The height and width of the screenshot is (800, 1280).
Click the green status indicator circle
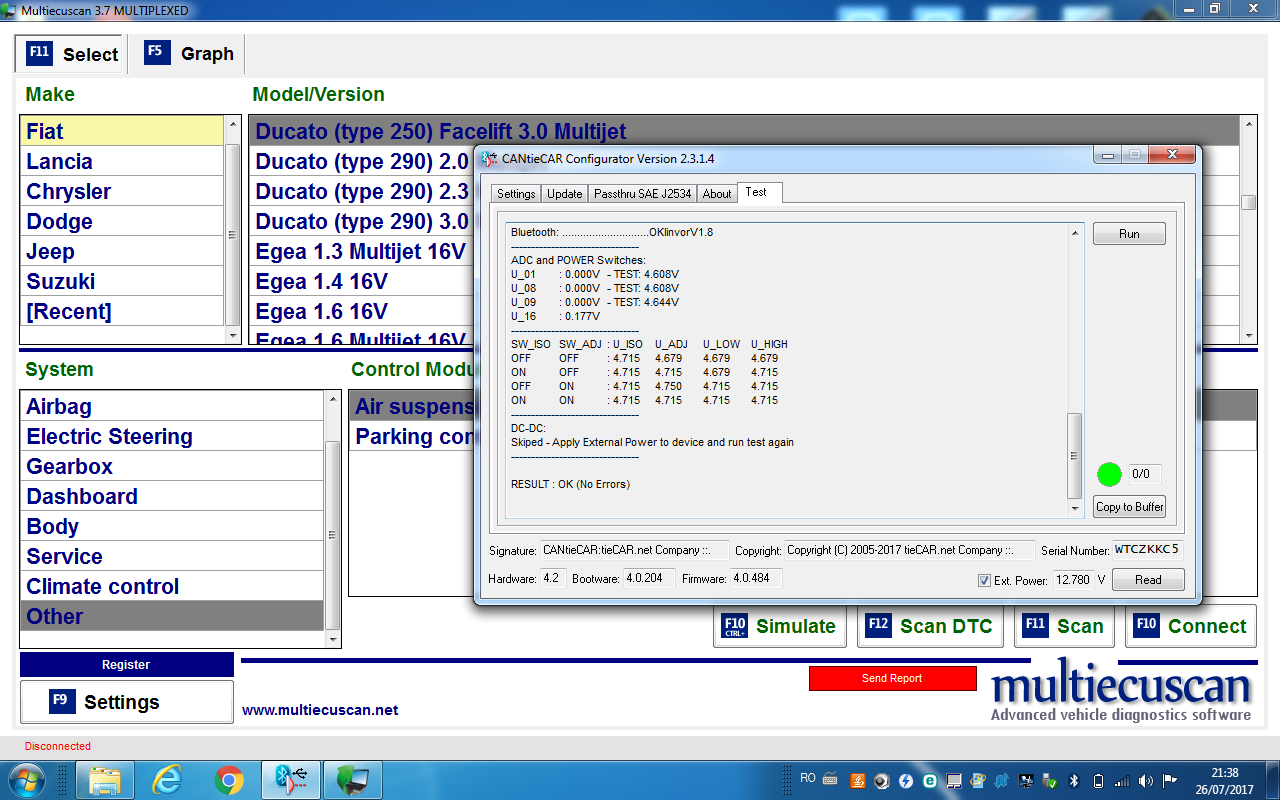[1109, 474]
